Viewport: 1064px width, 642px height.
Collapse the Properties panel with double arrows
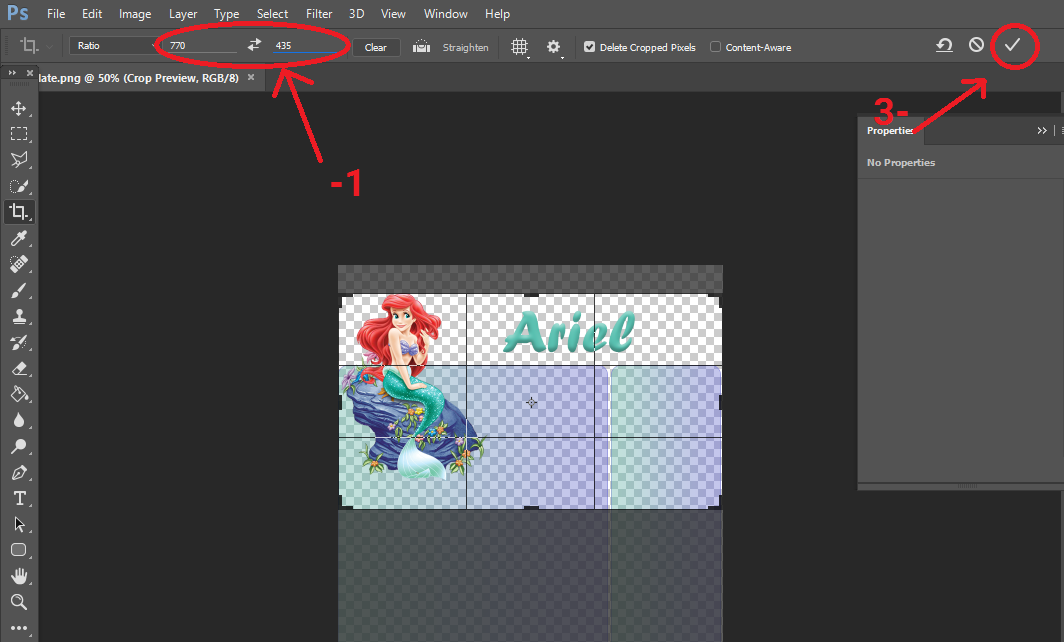coord(1042,130)
